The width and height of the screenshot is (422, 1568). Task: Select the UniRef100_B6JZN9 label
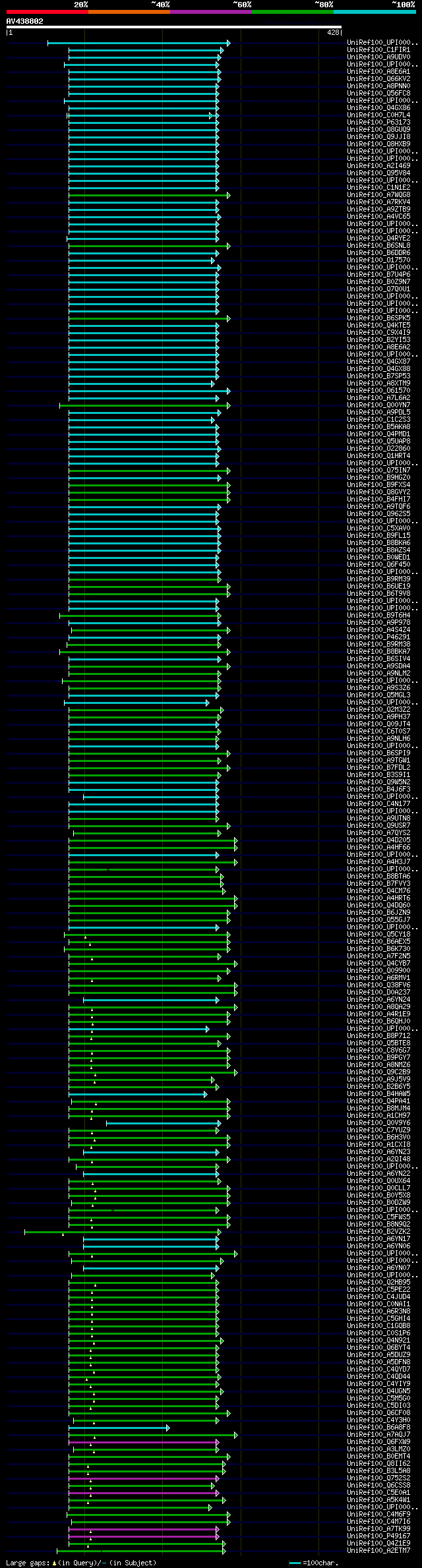point(378,912)
